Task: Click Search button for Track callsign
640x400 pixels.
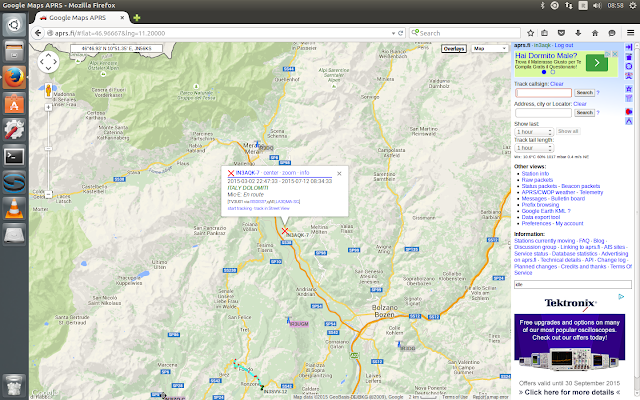Action: pyautogui.click(x=584, y=93)
